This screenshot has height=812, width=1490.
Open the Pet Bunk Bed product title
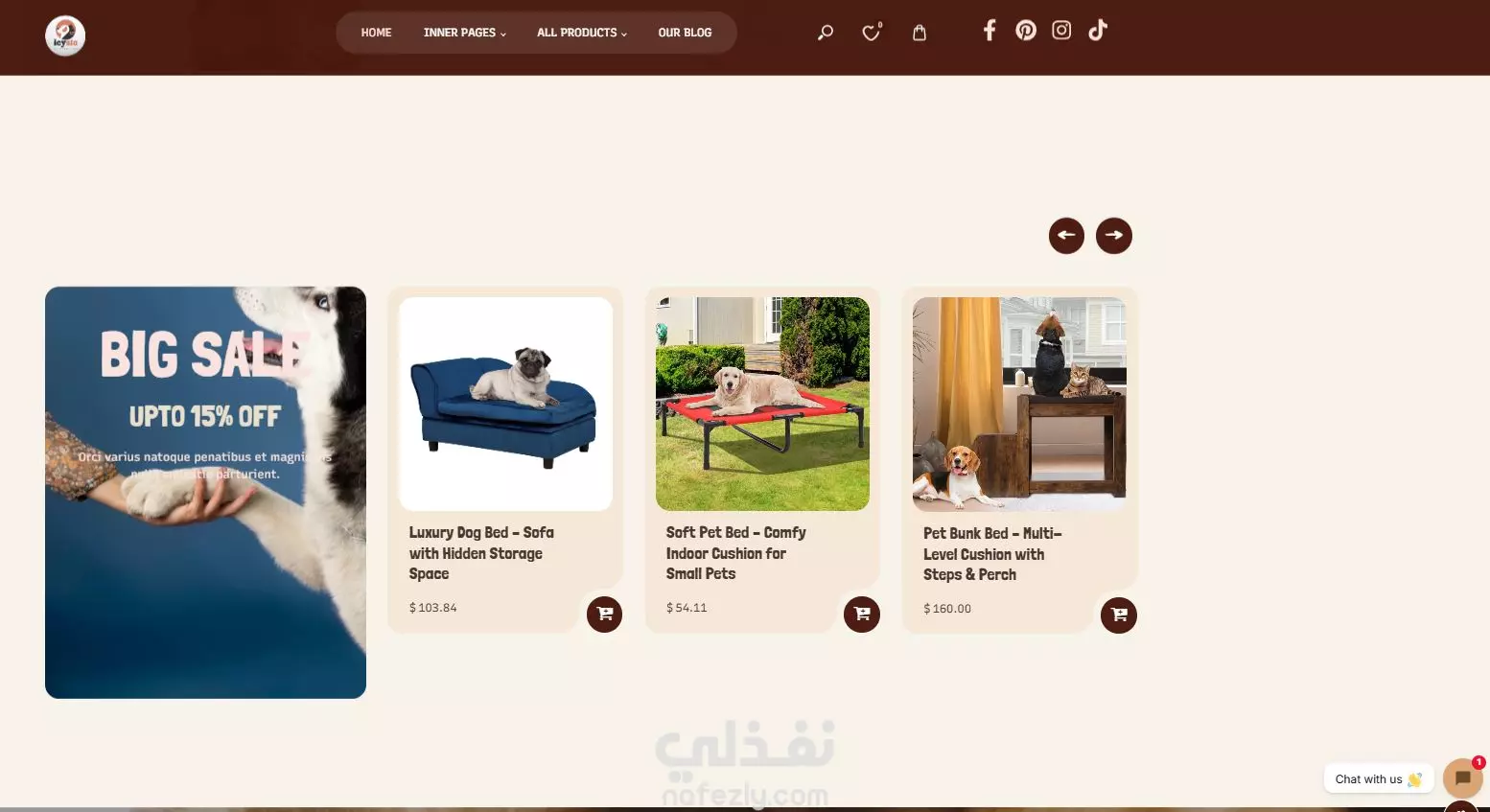point(992,554)
